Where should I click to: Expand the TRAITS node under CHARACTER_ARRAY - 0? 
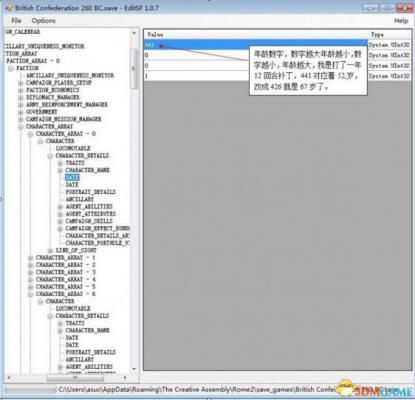(x=60, y=163)
